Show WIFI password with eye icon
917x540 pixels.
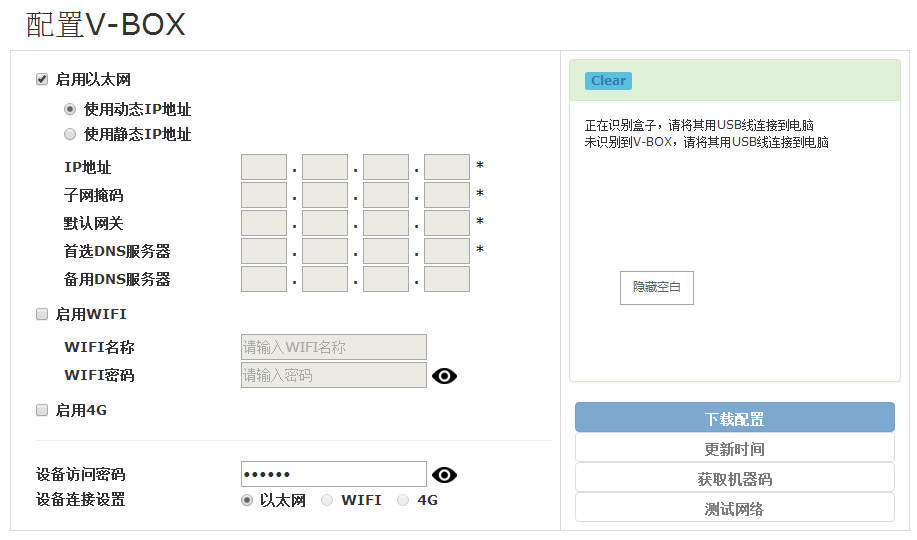coord(444,376)
